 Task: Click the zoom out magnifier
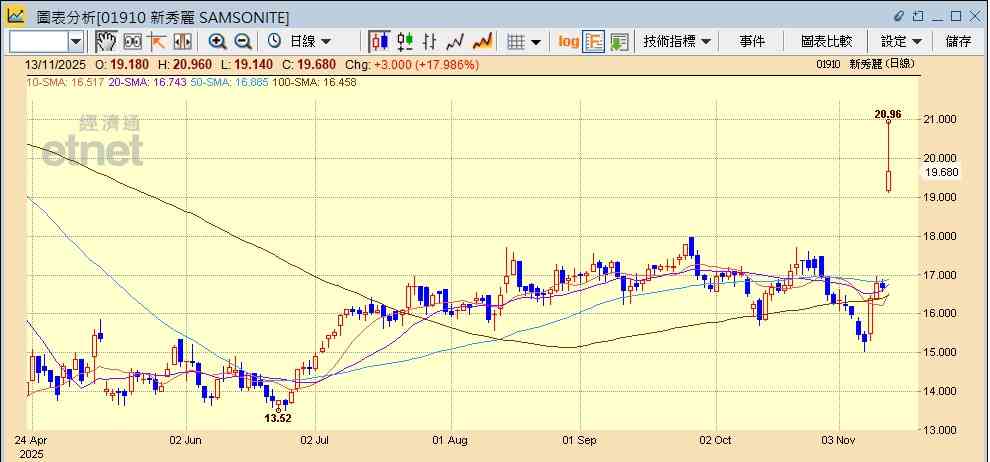(243, 41)
